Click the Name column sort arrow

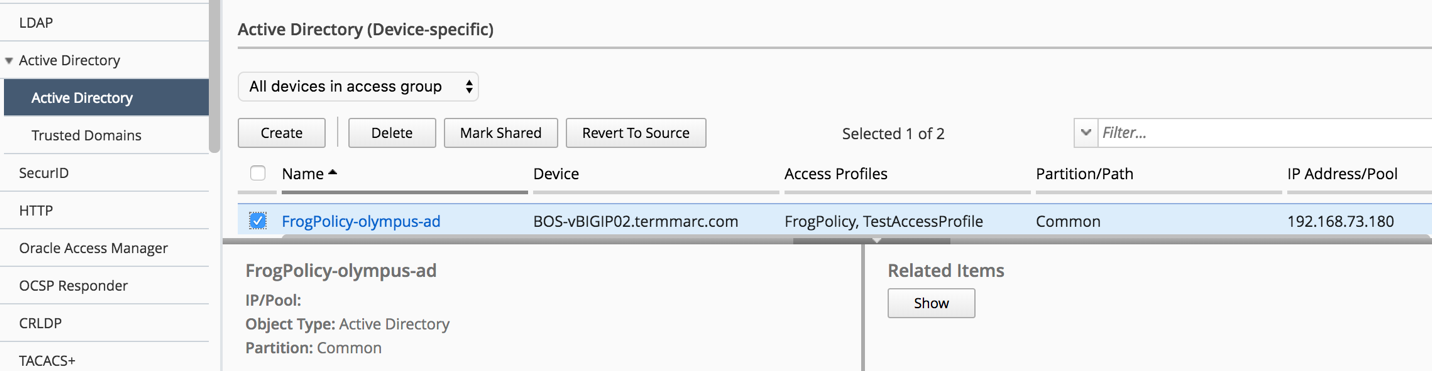tap(333, 173)
